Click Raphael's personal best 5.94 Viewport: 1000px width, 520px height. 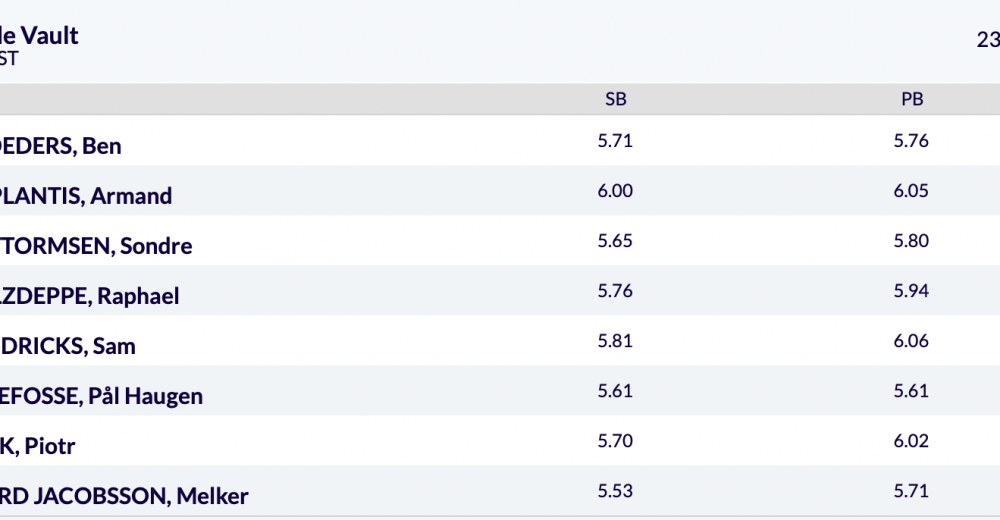911,291
